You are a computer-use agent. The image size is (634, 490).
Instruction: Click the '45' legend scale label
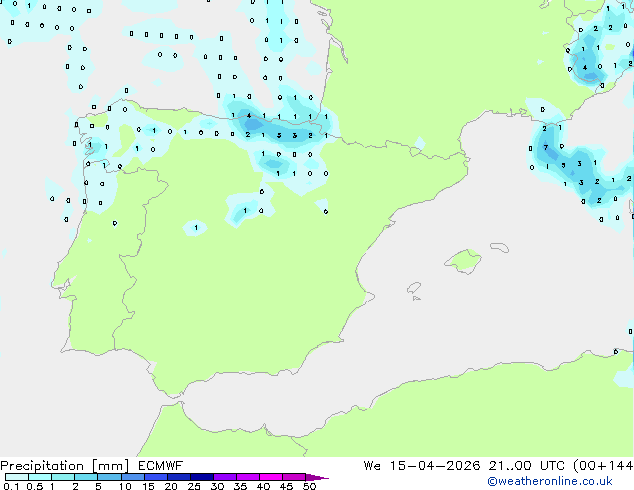[286, 486]
